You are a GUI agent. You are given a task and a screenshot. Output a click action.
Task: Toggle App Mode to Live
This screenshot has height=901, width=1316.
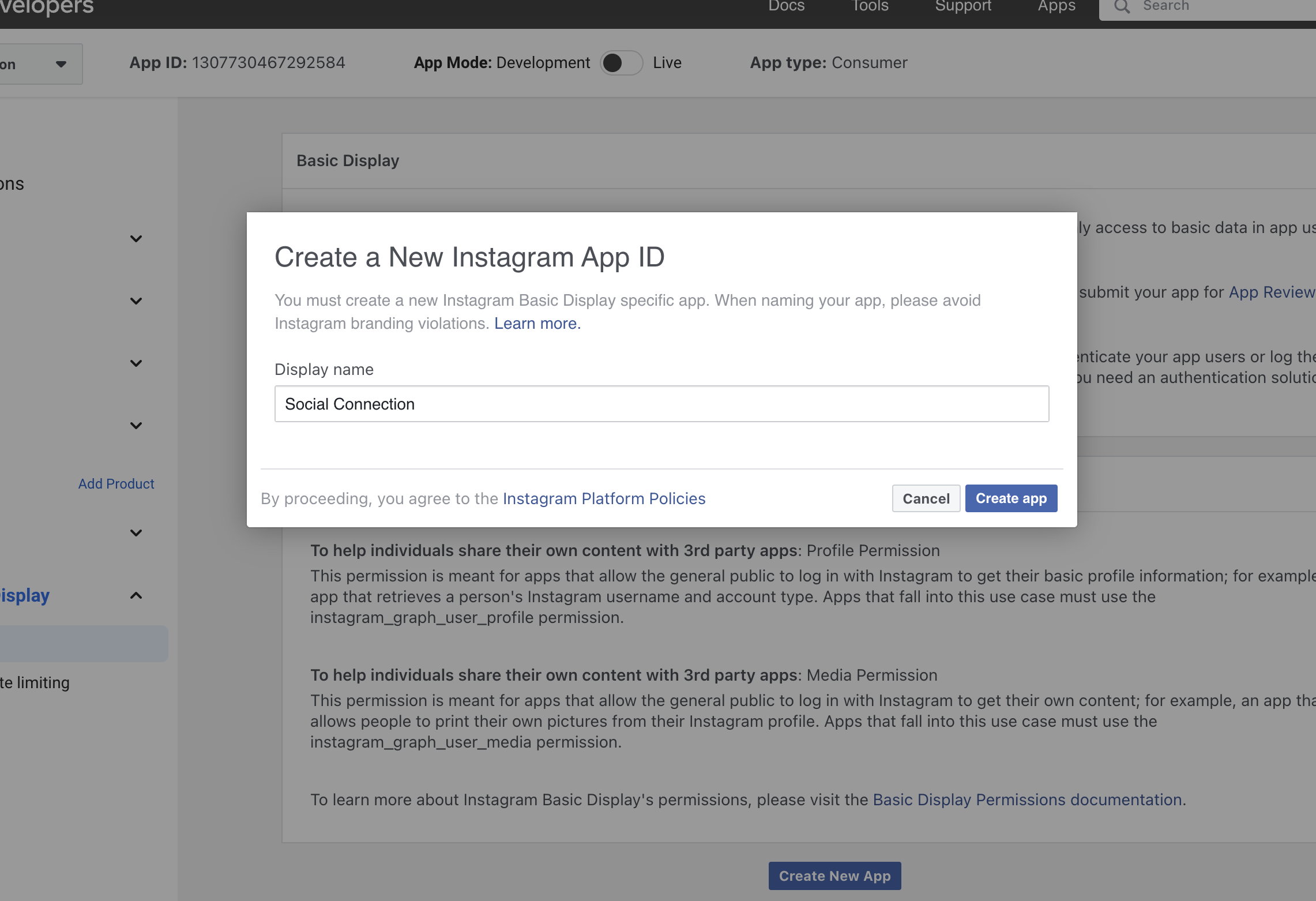621,63
